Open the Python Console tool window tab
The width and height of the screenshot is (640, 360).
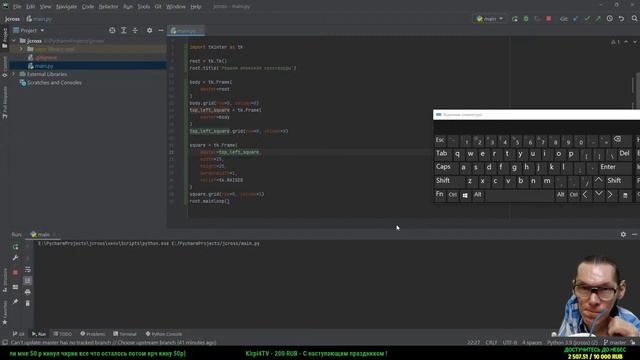click(164, 334)
